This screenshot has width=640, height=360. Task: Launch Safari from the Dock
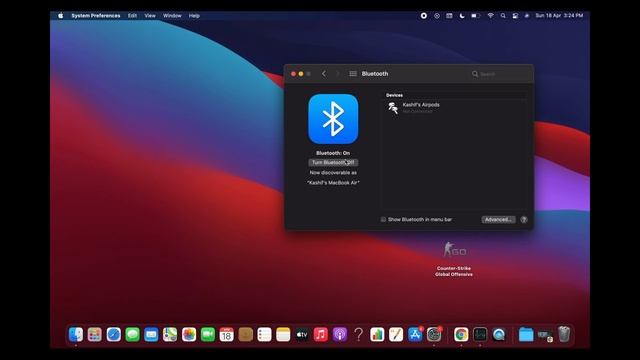113,335
